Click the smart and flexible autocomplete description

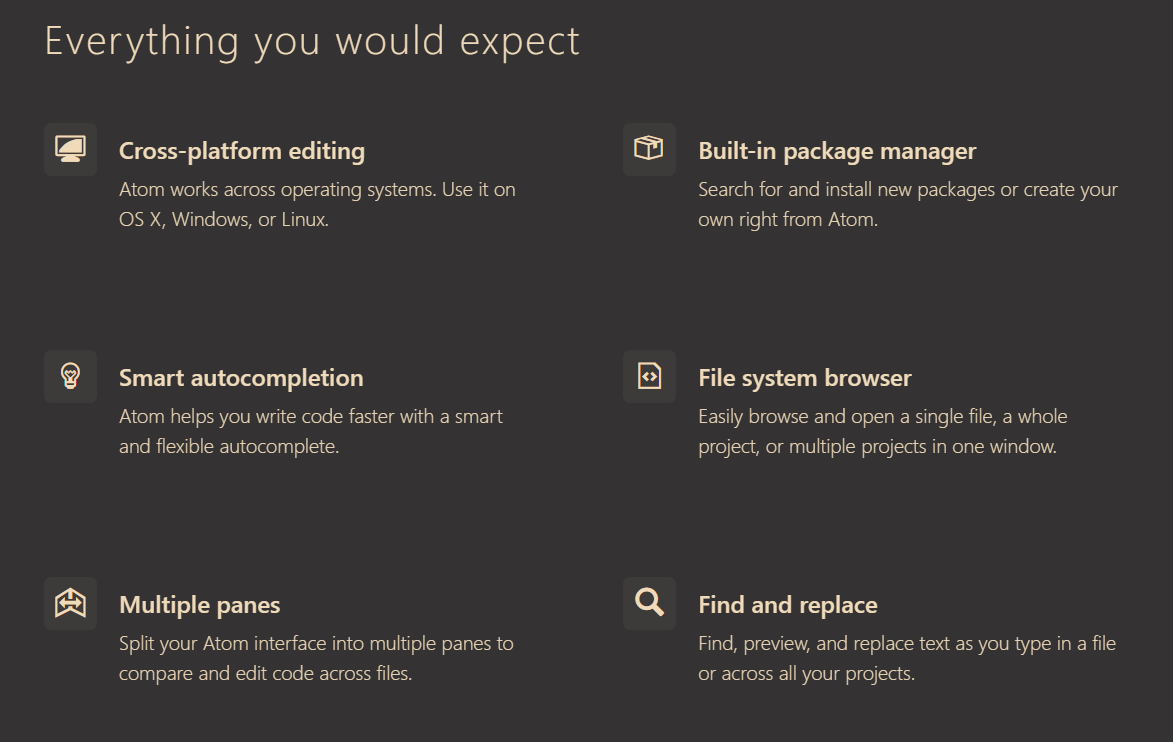tap(310, 431)
